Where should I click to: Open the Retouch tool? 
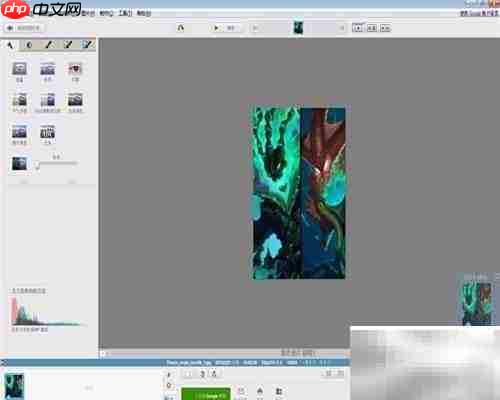(x=19, y=134)
